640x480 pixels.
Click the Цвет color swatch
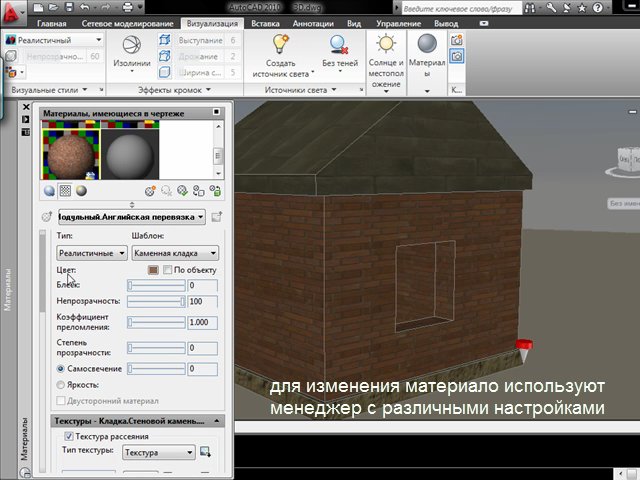[153, 270]
